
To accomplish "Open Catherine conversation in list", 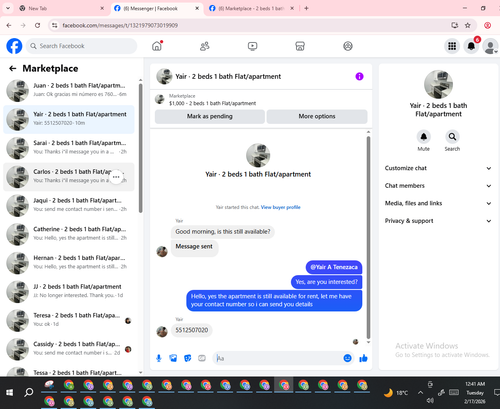I will pyautogui.click(x=69, y=234).
